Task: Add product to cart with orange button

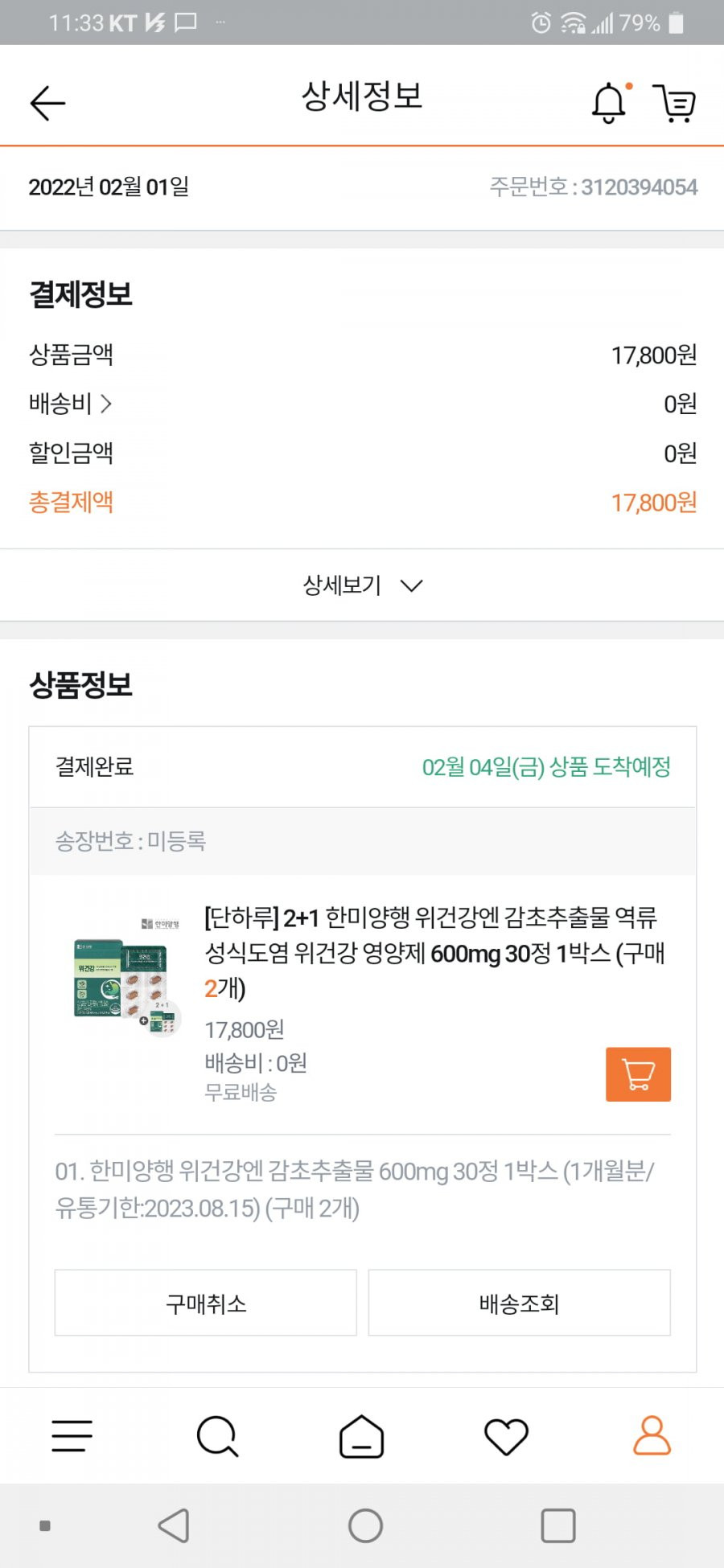Action: click(x=638, y=1074)
